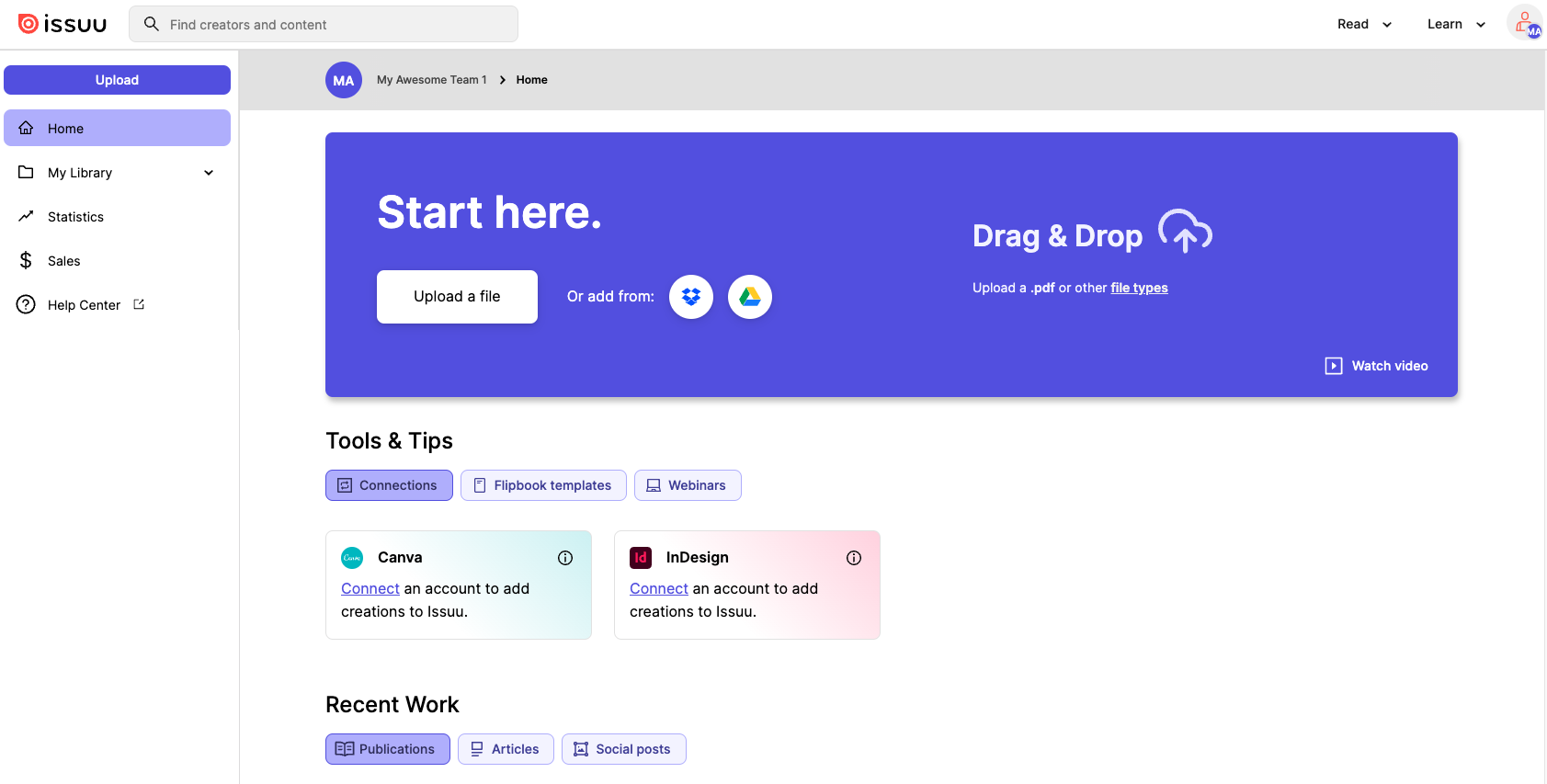This screenshot has height=784, width=1547.
Task: Click the Home house icon
Action: click(x=26, y=129)
